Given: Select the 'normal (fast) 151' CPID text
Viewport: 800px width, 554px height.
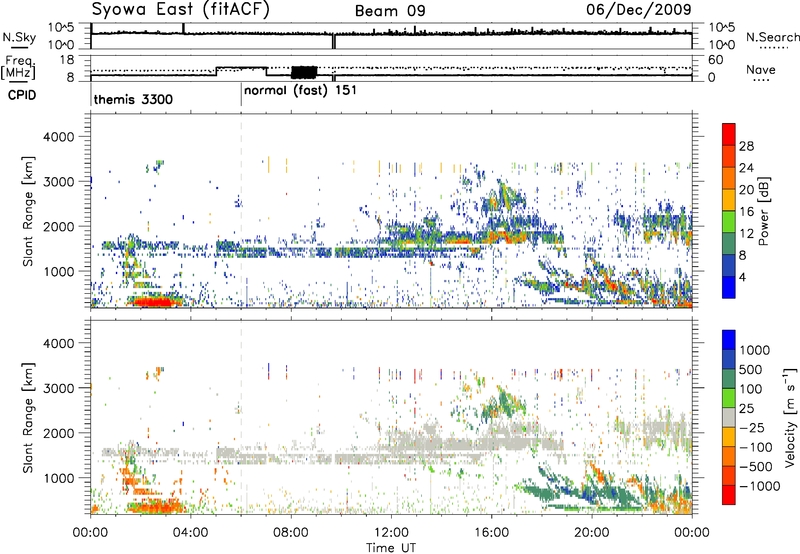Looking at the screenshot, I should click(x=300, y=91).
